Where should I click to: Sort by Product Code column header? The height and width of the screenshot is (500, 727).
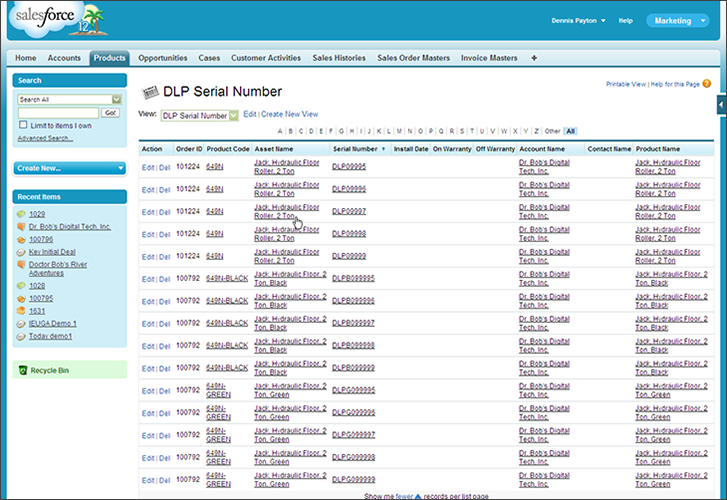tap(228, 149)
